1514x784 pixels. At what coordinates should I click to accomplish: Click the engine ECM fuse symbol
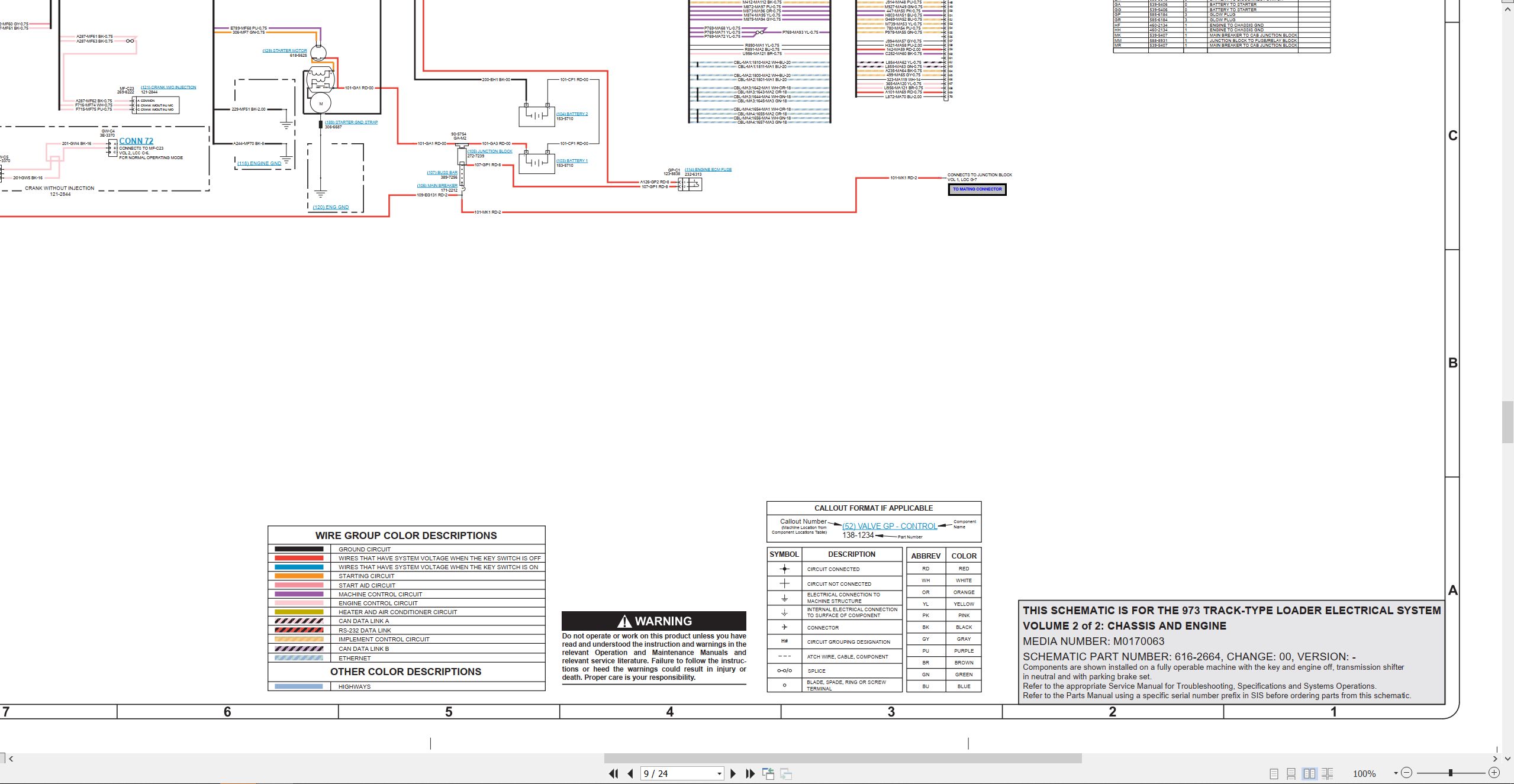691,185
